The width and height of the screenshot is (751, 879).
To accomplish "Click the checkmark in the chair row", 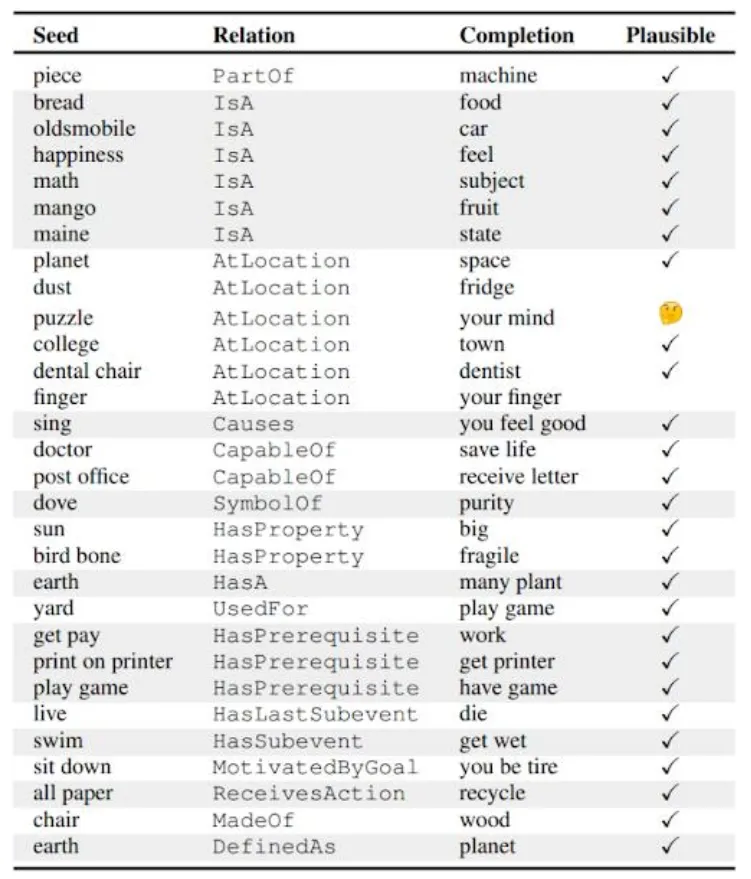I will click(670, 820).
